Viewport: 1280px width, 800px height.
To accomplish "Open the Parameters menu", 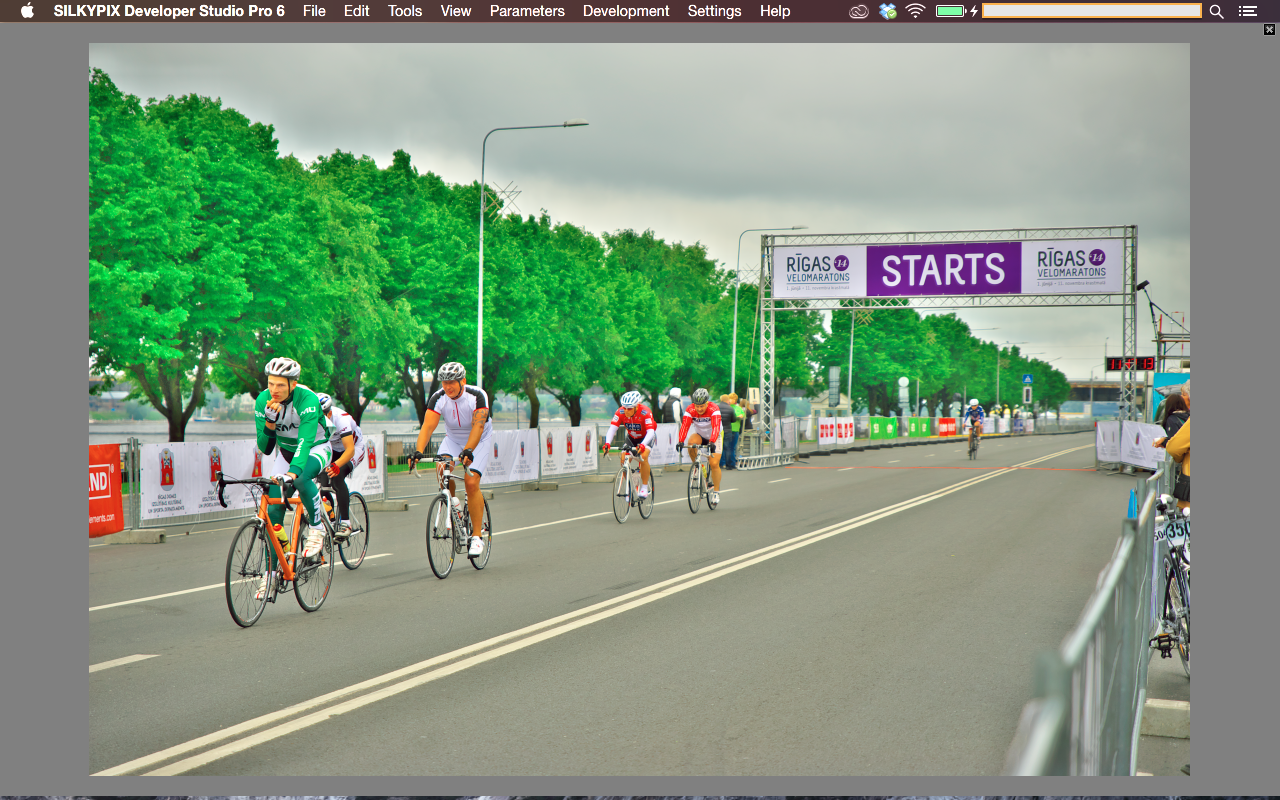I will pyautogui.click(x=527, y=11).
